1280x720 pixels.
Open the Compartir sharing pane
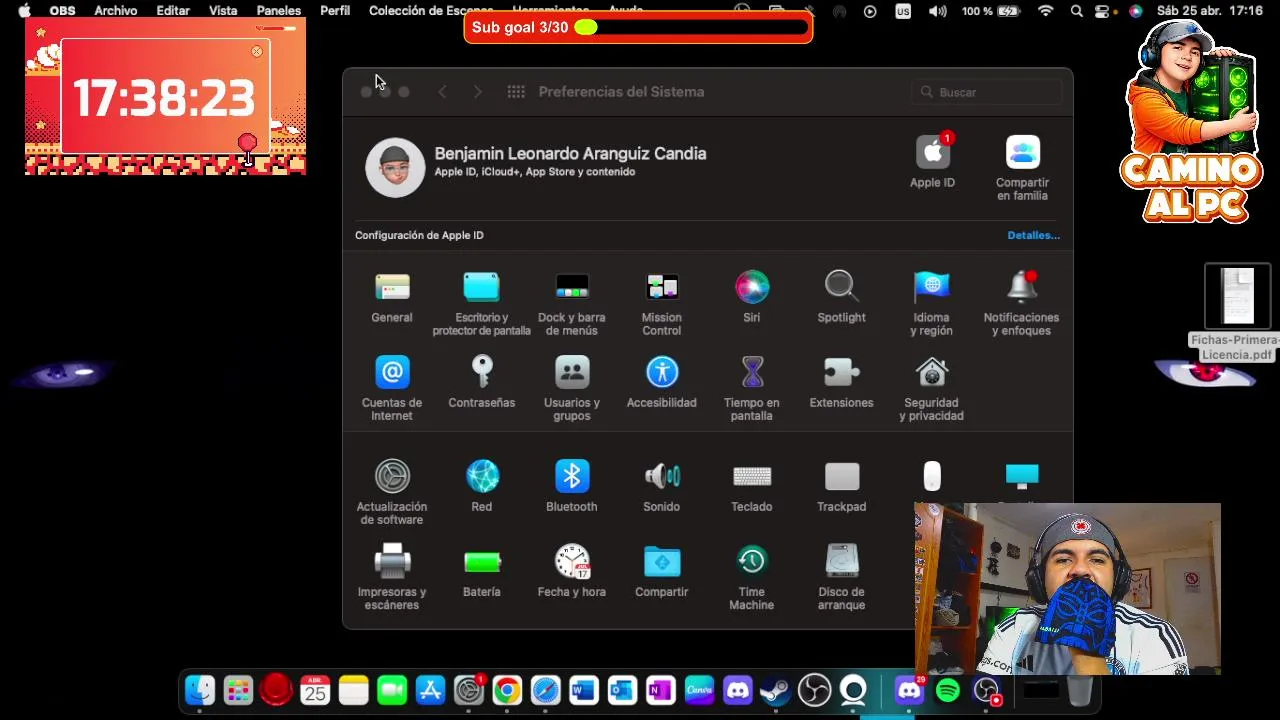coord(661,571)
